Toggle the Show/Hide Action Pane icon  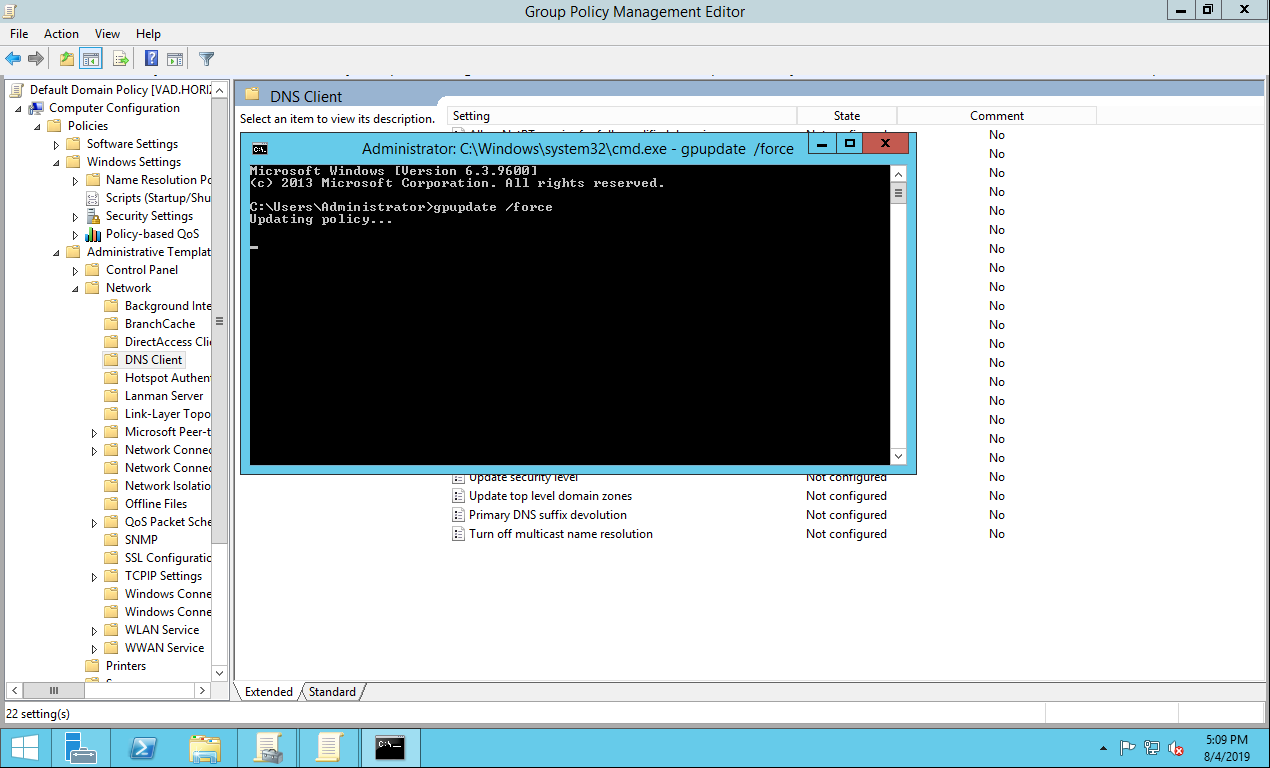[x=175, y=59]
